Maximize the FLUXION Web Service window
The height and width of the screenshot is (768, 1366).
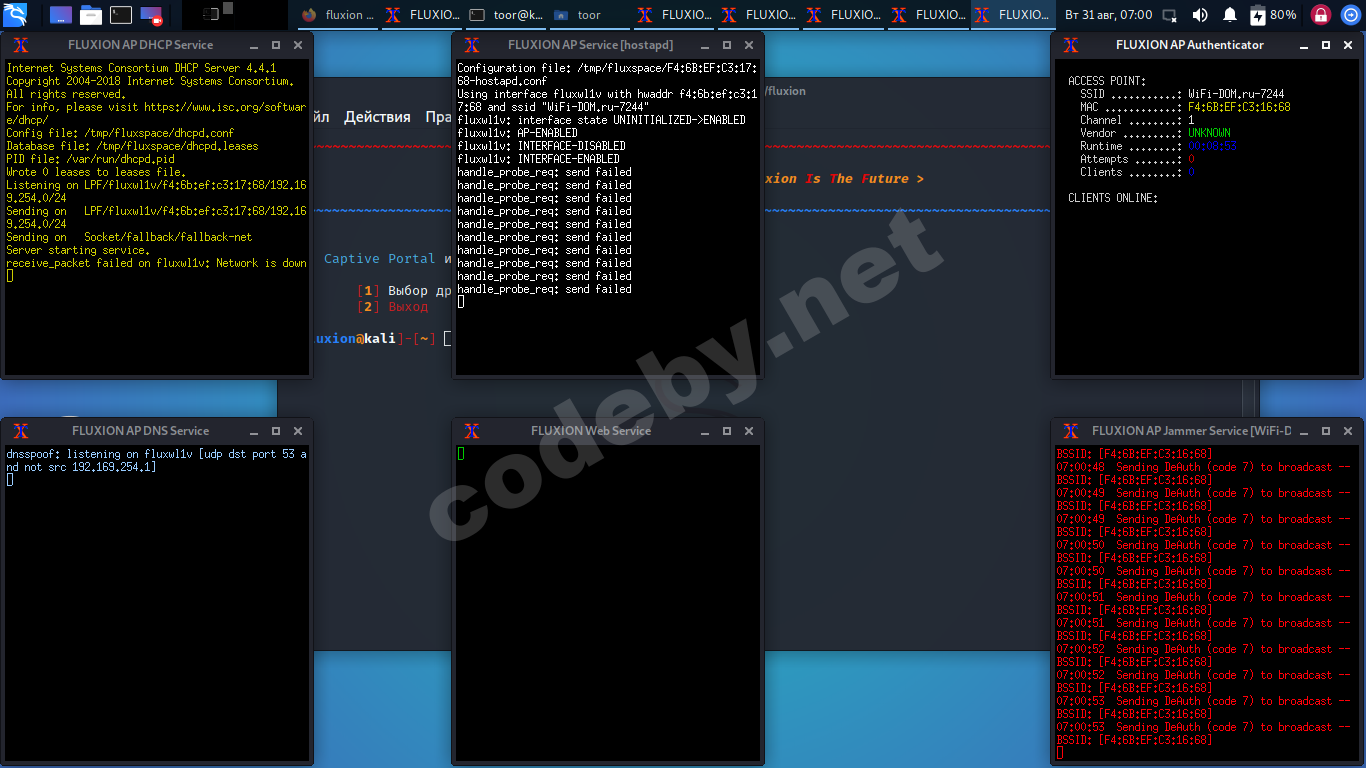727,431
